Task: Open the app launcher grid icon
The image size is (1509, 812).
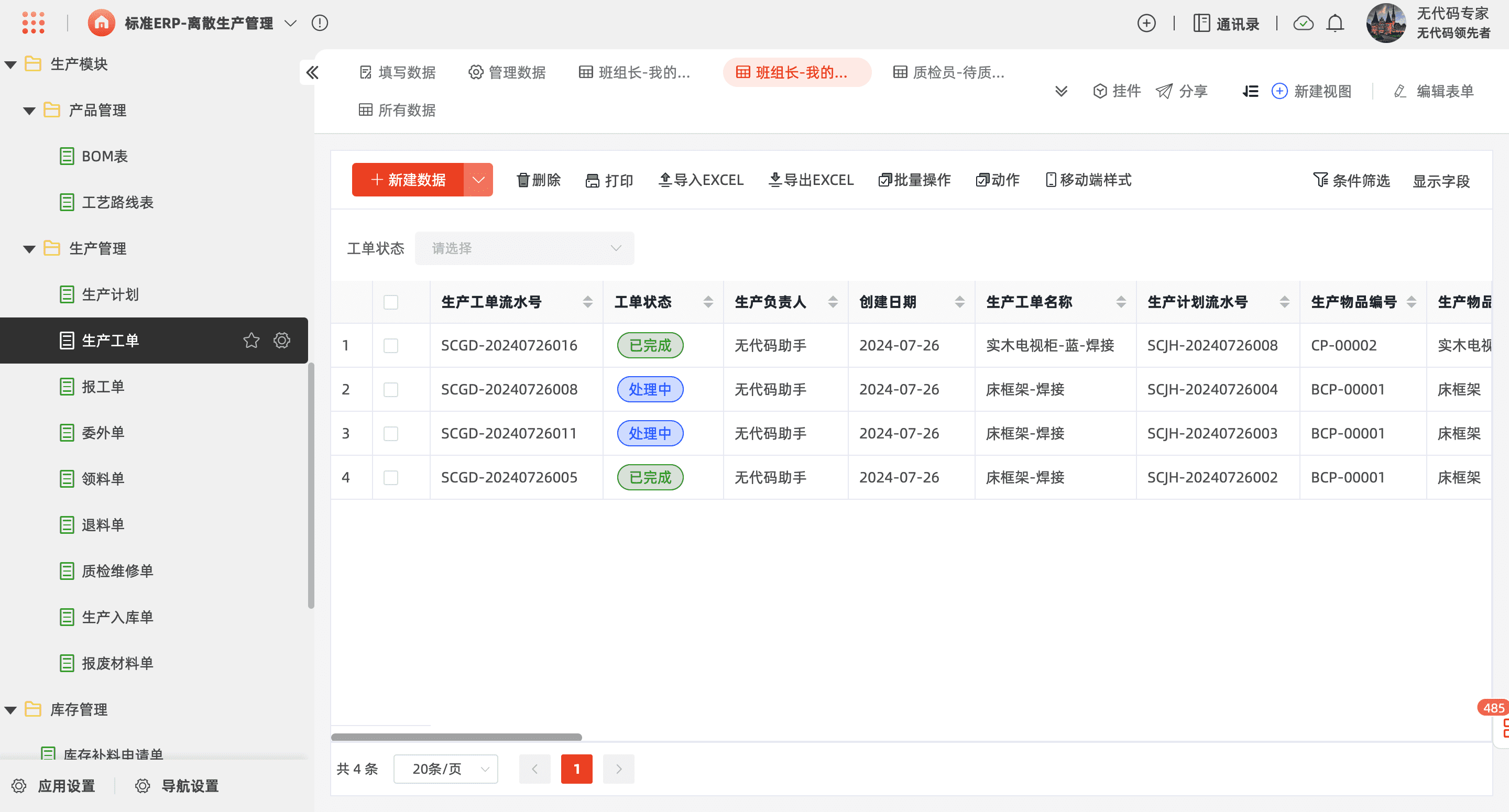Action: 34,23
